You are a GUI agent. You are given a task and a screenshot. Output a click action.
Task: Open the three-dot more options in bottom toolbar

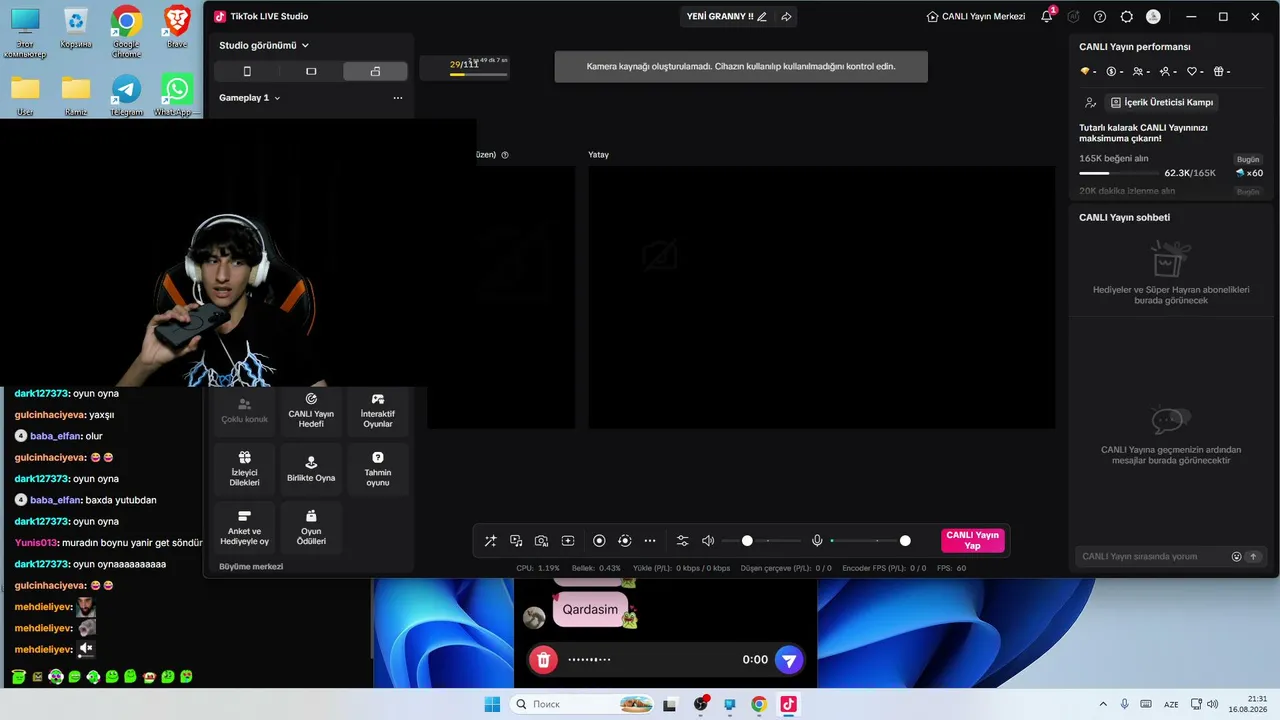pyautogui.click(x=650, y=541)
